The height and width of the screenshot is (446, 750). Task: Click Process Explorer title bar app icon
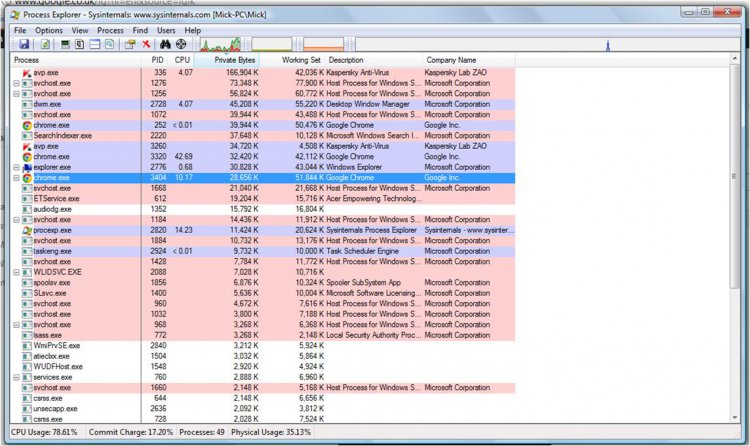15,15
